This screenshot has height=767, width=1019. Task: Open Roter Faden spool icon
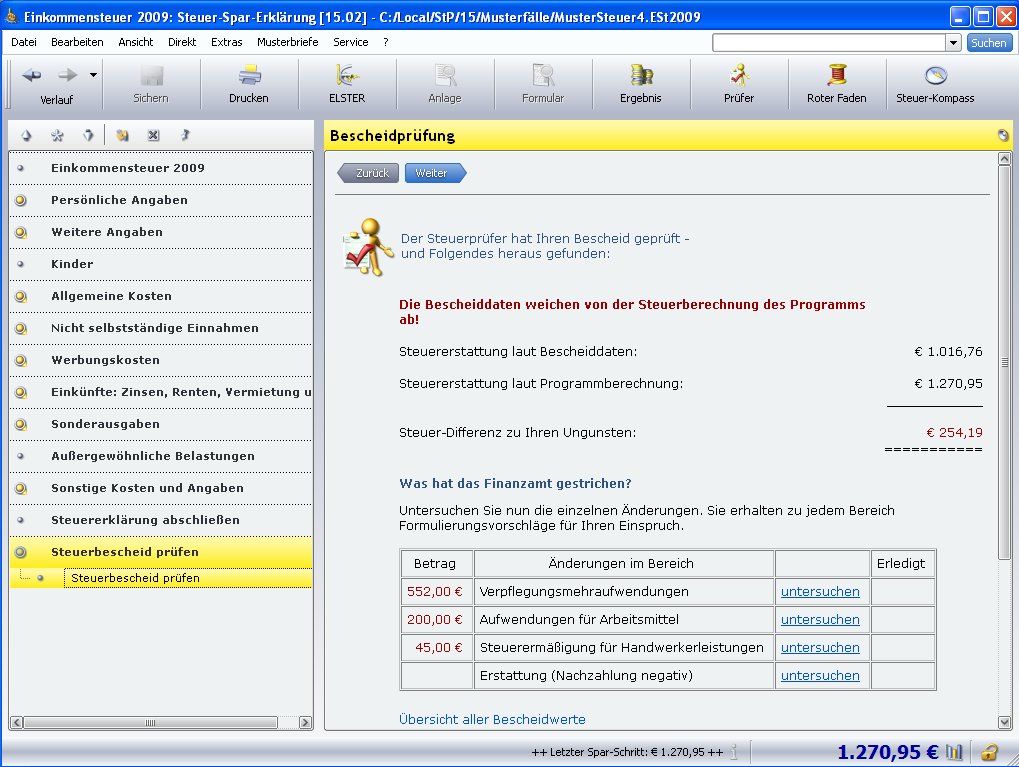(x=837, y=76)
